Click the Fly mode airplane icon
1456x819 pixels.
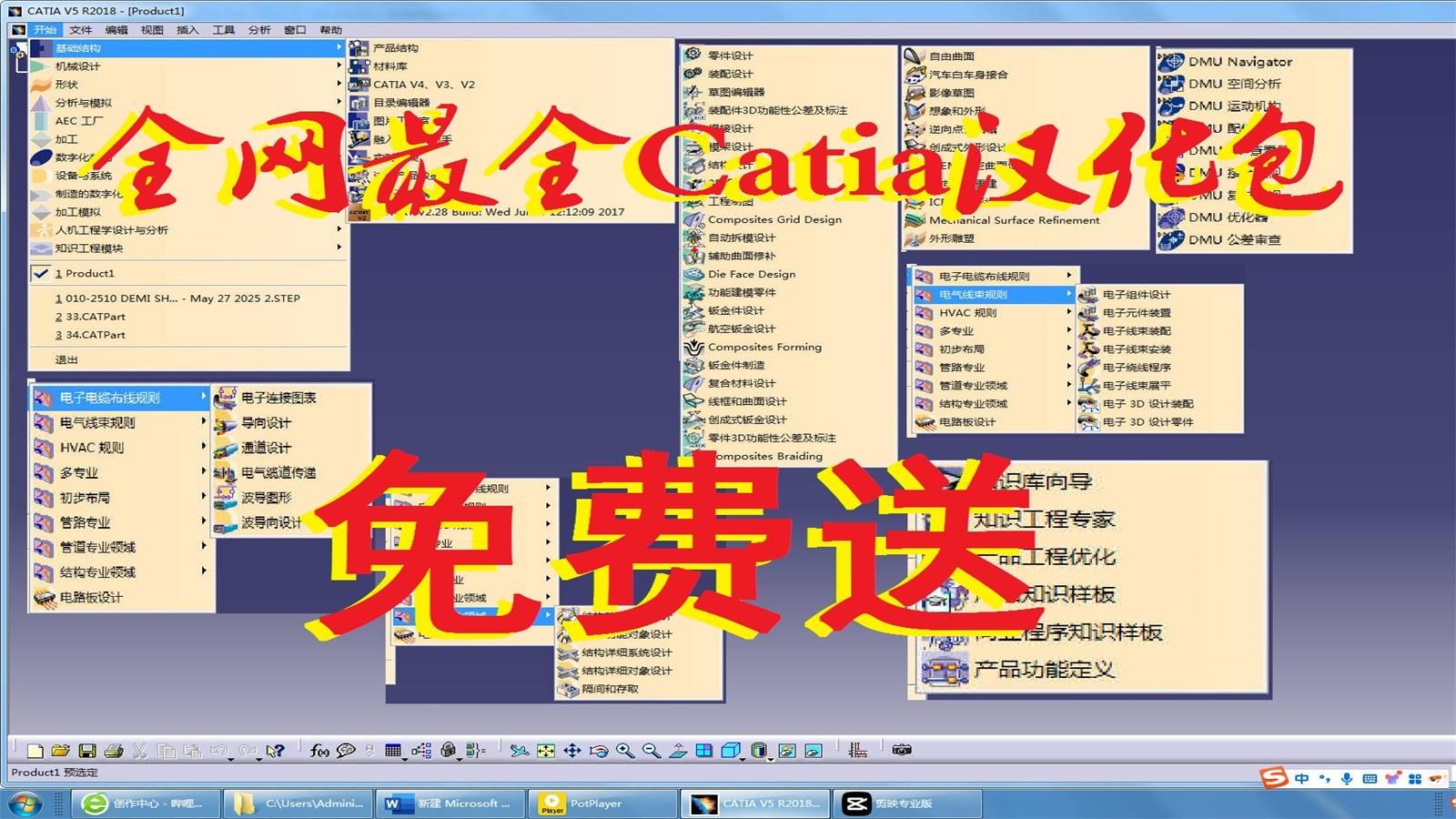click(x=519, y=751)
